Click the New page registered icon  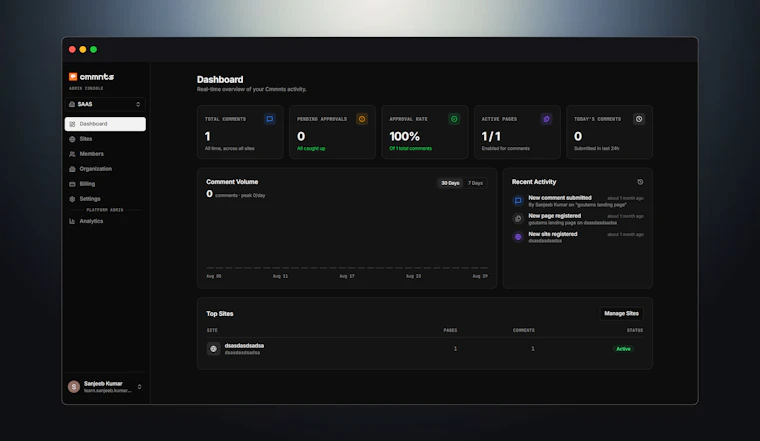(x=518, y=219)
